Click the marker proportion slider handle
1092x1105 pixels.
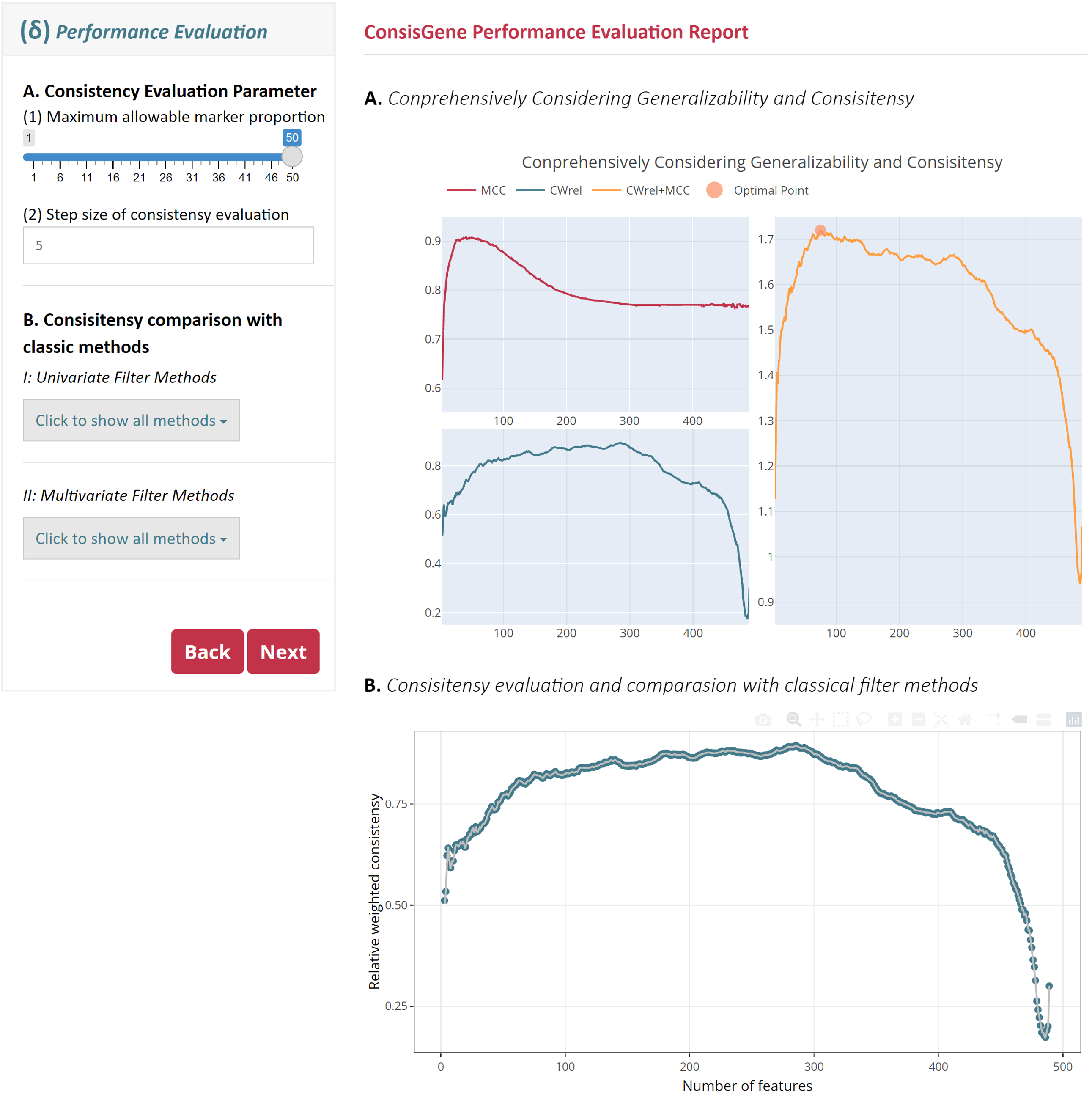click(292, 156)
